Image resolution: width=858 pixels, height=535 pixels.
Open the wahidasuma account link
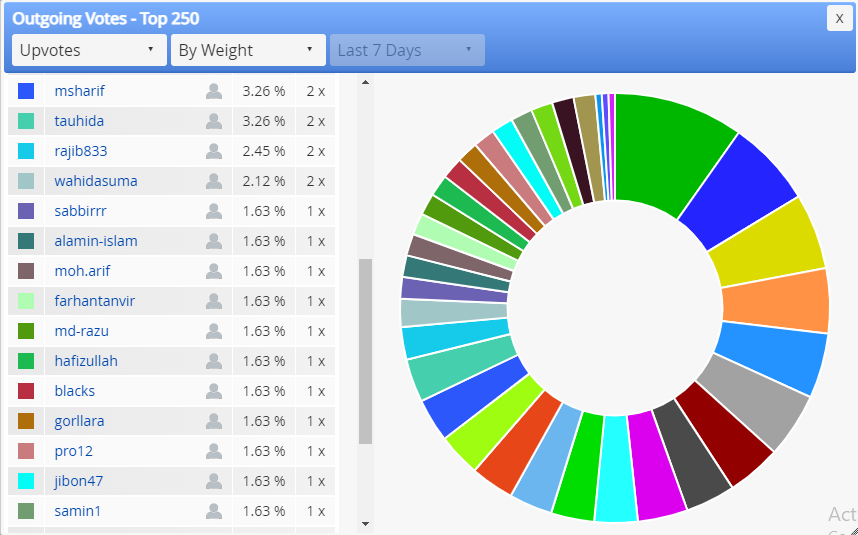point(96,181)
